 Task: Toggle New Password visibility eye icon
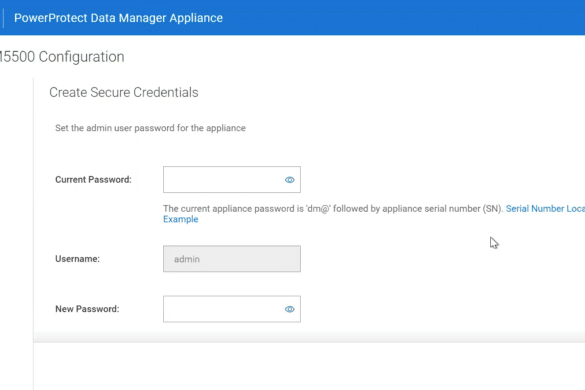click(x=290, y=309)
